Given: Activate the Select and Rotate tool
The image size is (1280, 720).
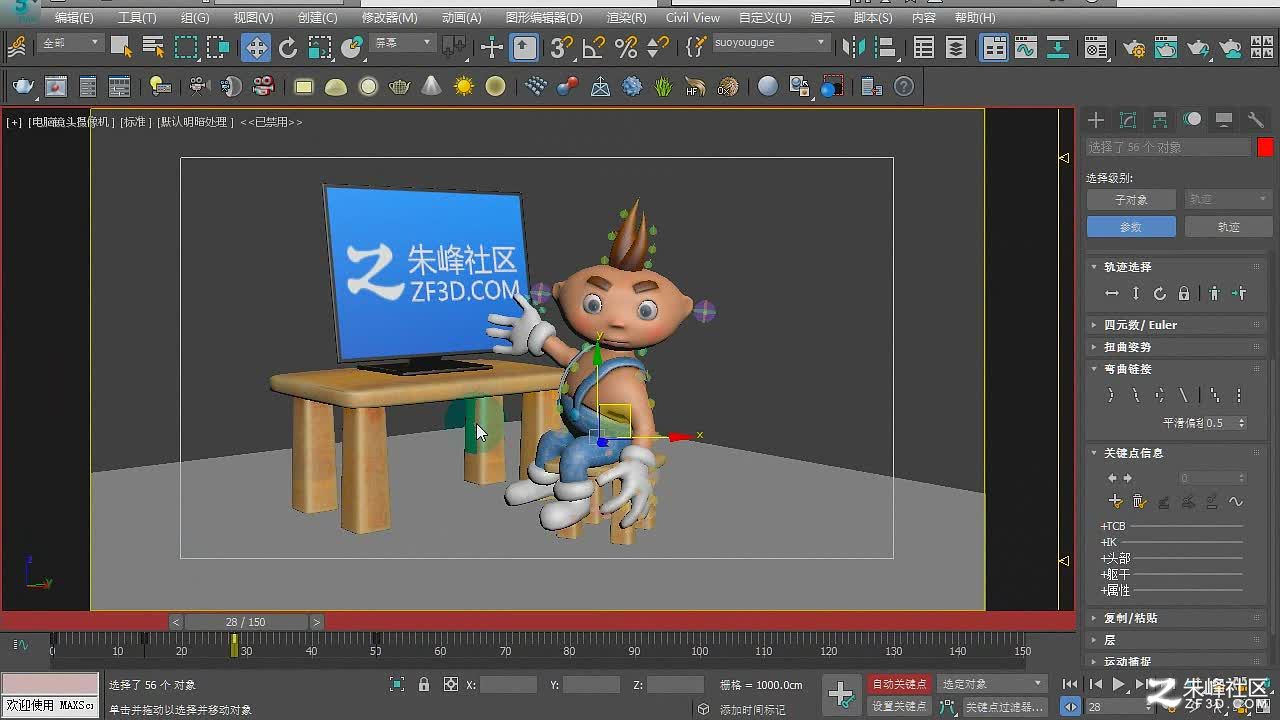Looking at the screenshot, I should click(x=288, y=47).
